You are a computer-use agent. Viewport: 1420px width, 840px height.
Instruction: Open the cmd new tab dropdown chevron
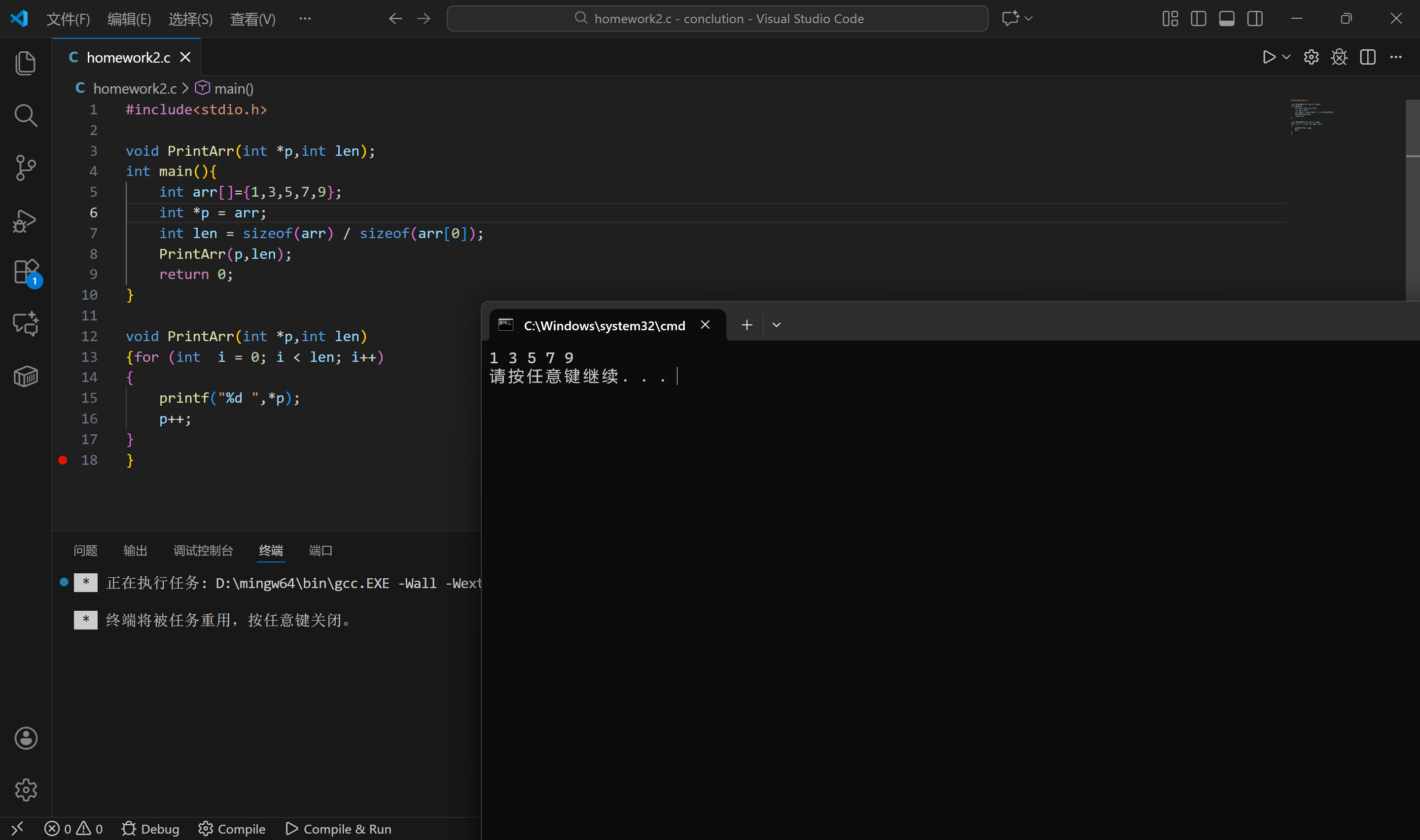tap(777, 325)
